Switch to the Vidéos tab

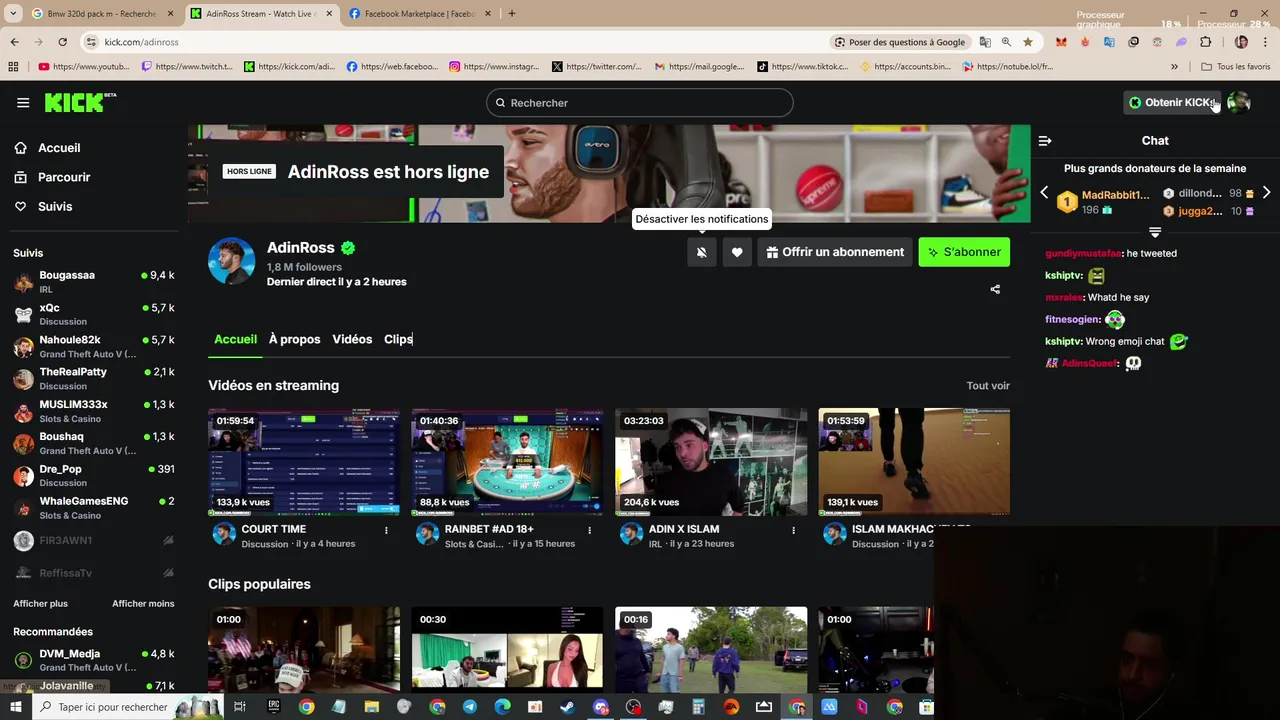[352, 339]
